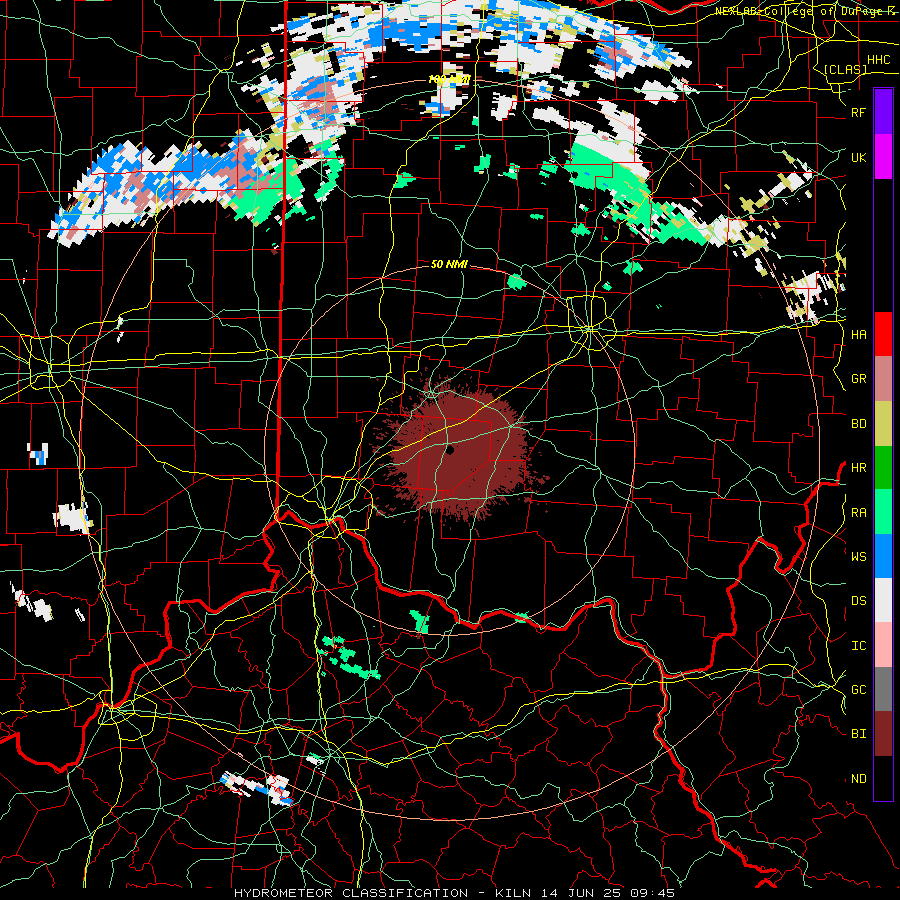Click the BD olive legend swatch
The image size is (900, 900).
point(883,423)
